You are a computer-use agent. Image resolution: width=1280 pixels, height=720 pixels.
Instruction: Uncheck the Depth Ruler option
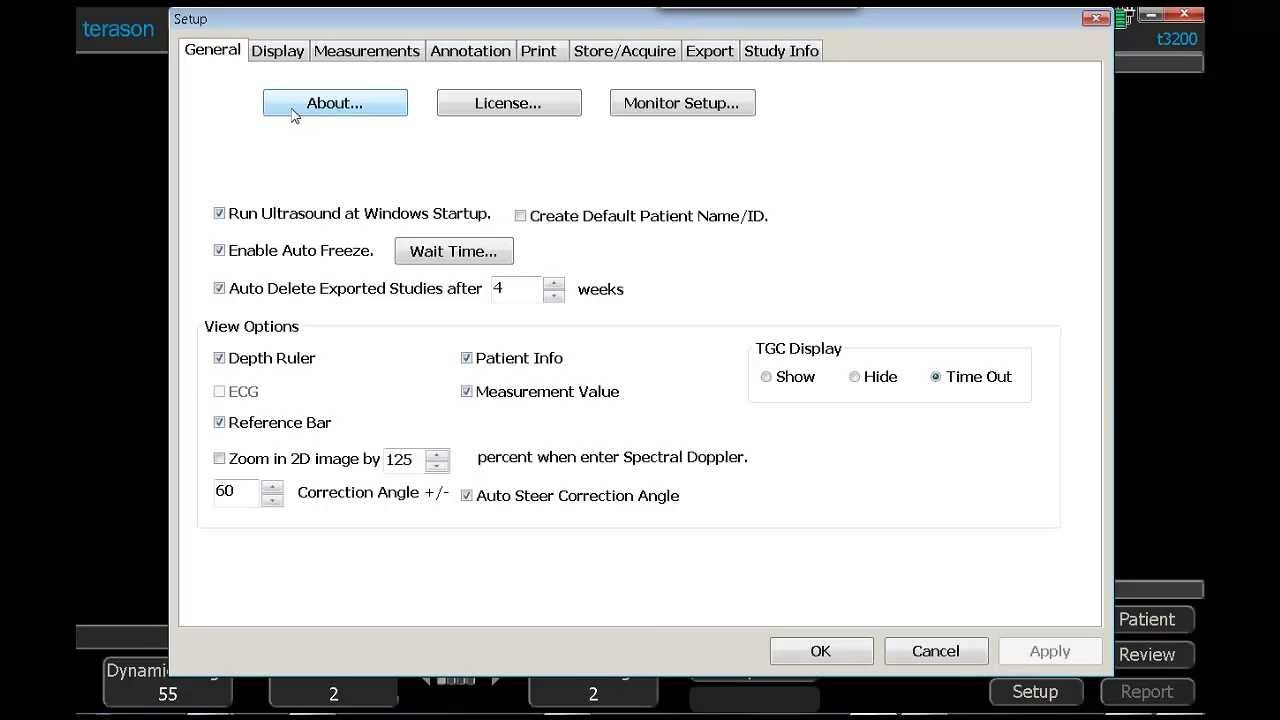point(220,358)
